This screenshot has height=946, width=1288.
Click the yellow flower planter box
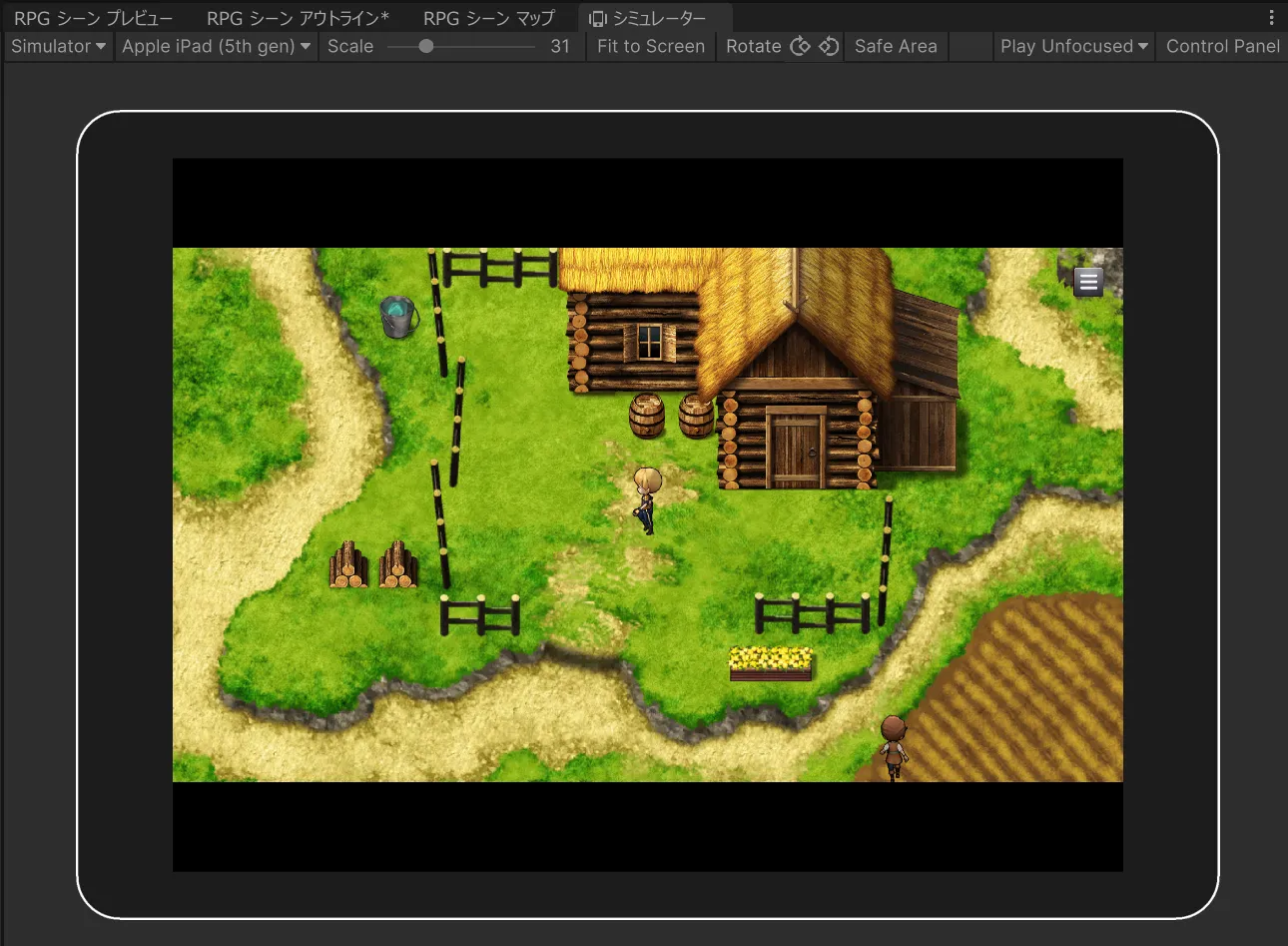coord(771,662)
